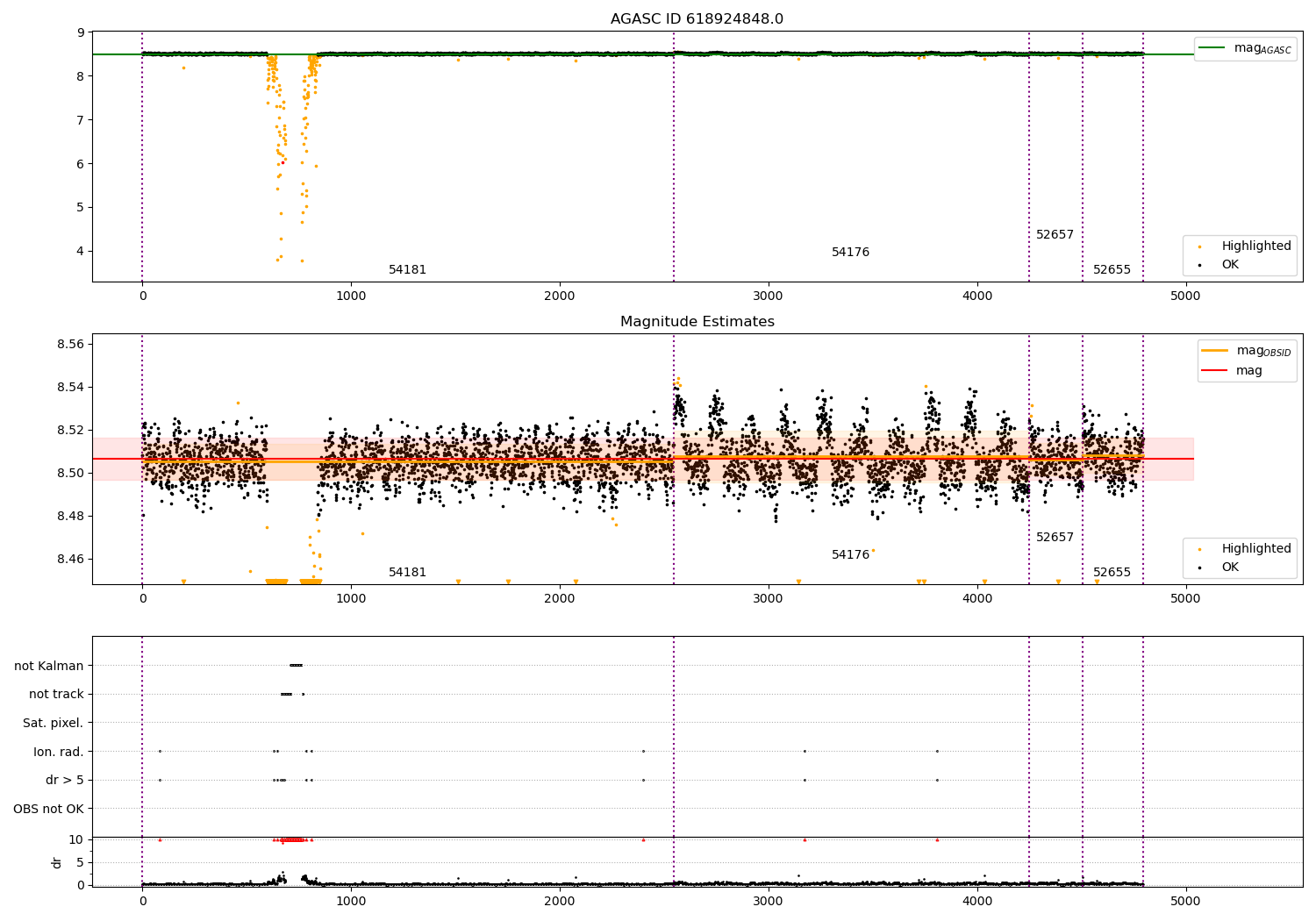Click the 54181 annotation in the Magnitude Estimates plot
The image size is (1316, 921).
tap(407, 573)
